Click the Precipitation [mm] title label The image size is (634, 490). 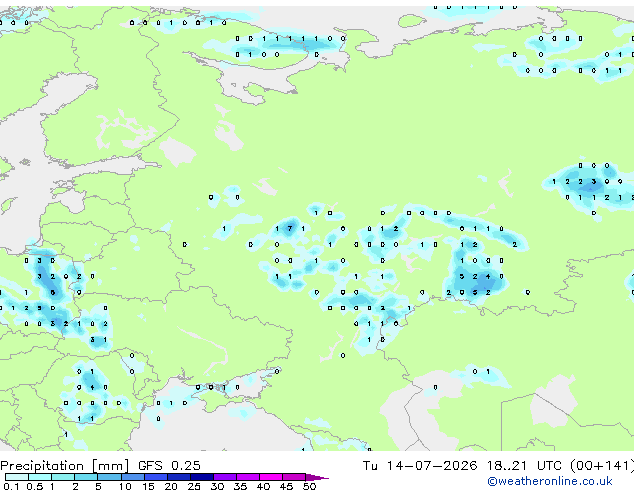(64, 466)
